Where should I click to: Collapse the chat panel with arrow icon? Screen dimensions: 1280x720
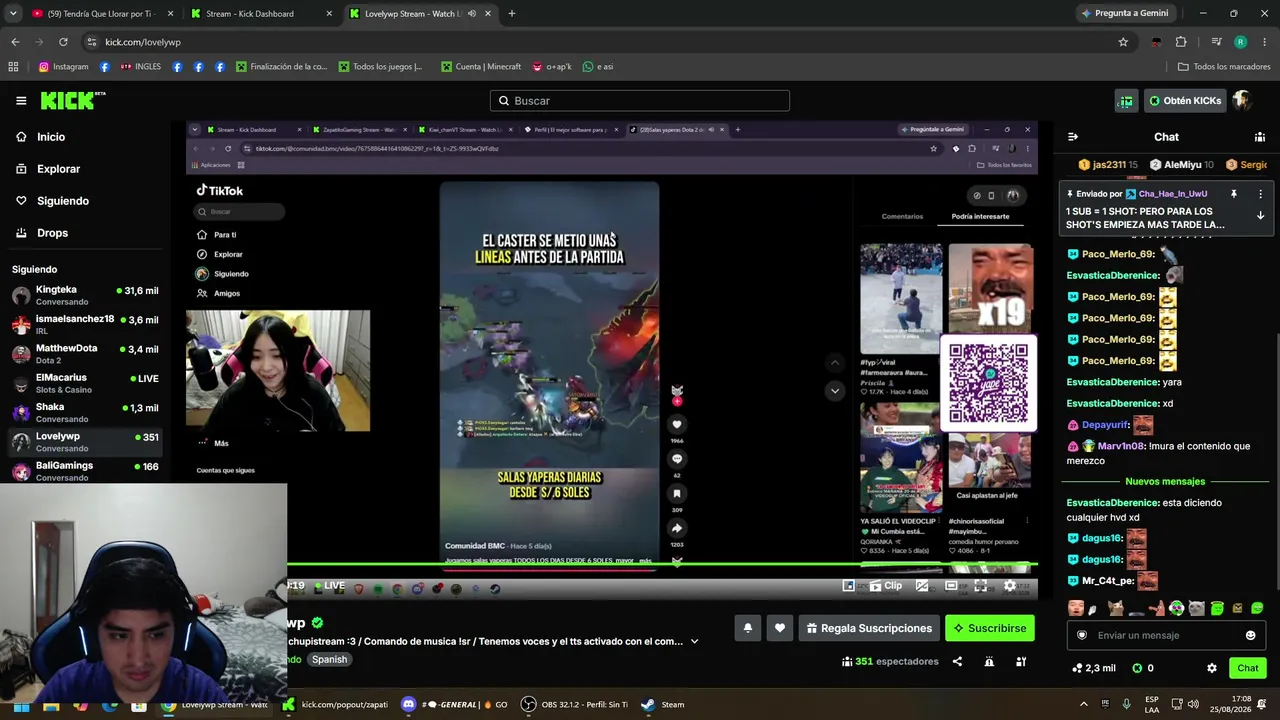1073,137
